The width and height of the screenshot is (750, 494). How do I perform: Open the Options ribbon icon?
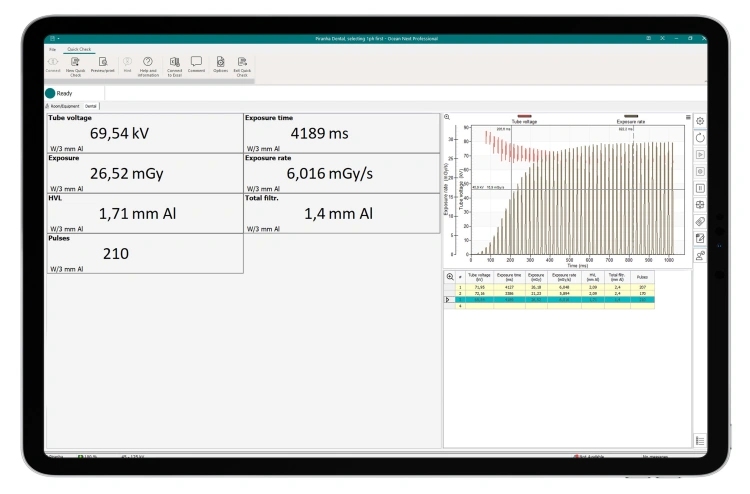(220, 62)
